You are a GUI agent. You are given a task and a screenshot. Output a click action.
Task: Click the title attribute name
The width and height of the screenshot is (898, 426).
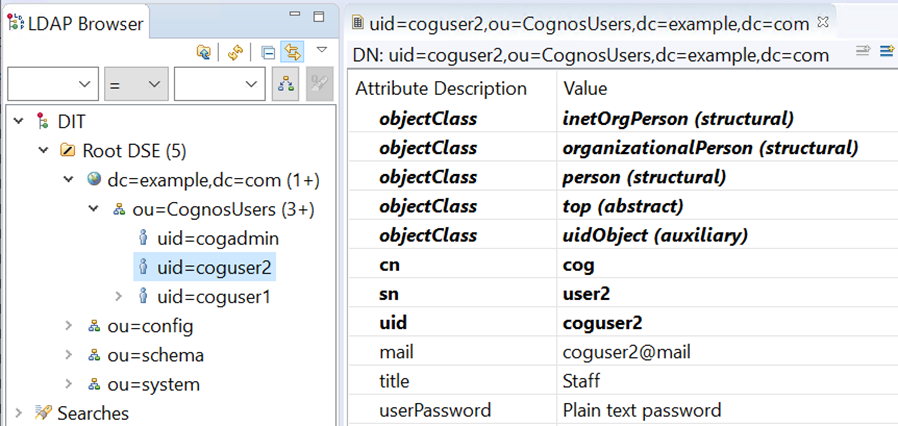point(395,381)
